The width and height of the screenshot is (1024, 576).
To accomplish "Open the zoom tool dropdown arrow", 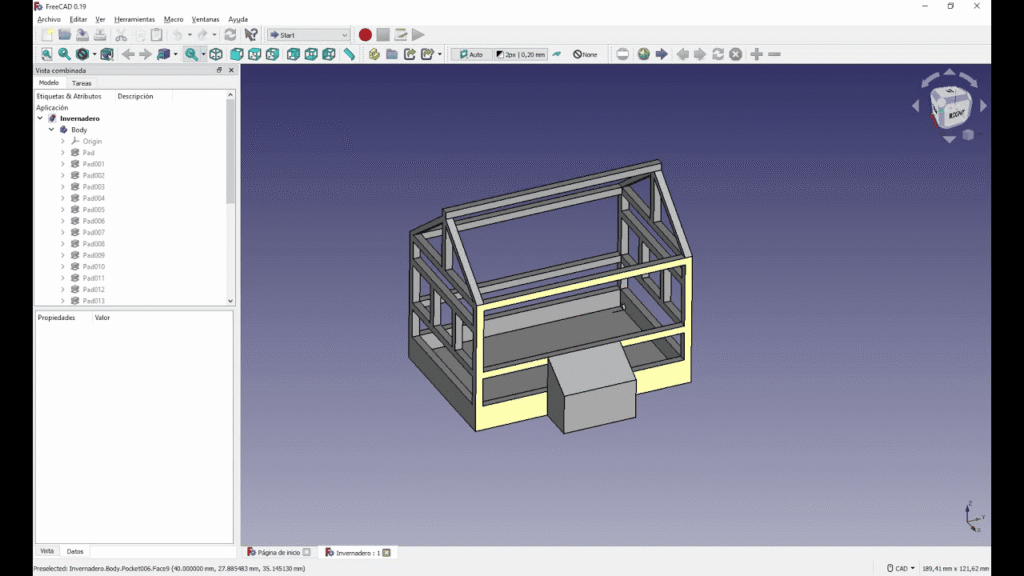I will coord(203,54).
